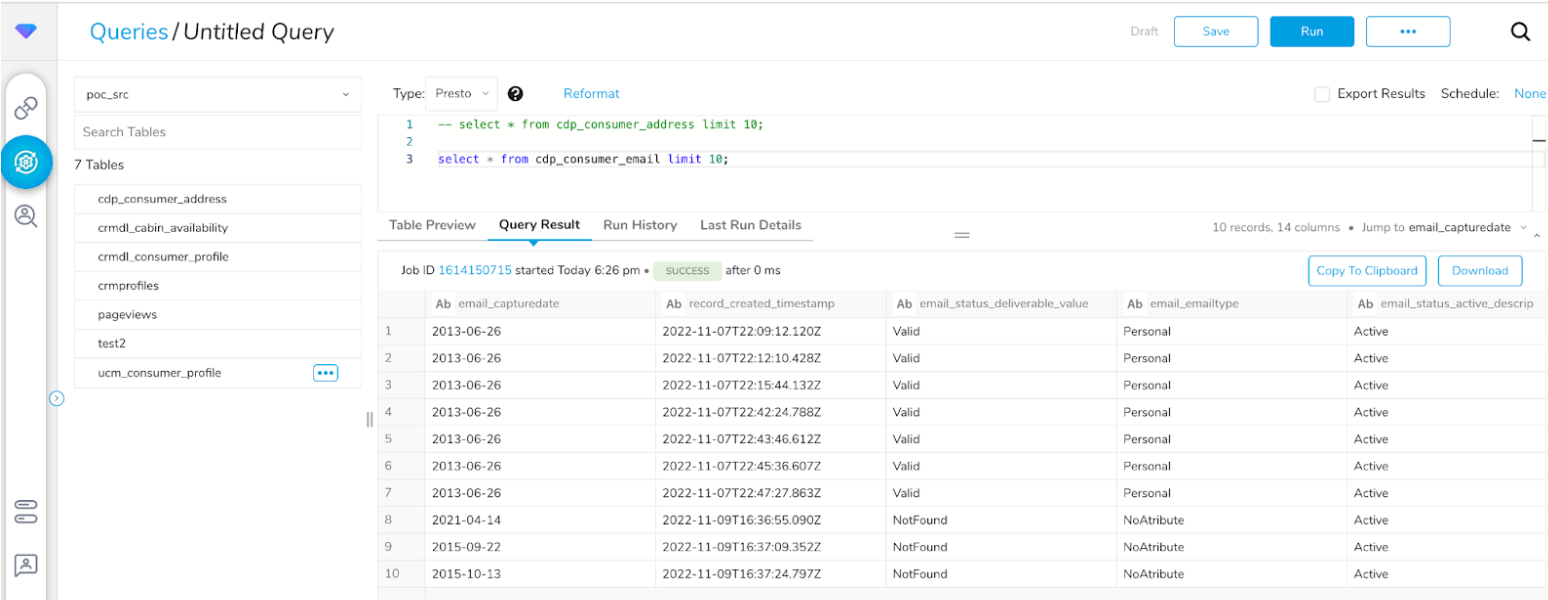Click Copy To Clipboard button
Image resolution: width=1548 pixels, height=600 pixels.
(x=1366, y=271)
